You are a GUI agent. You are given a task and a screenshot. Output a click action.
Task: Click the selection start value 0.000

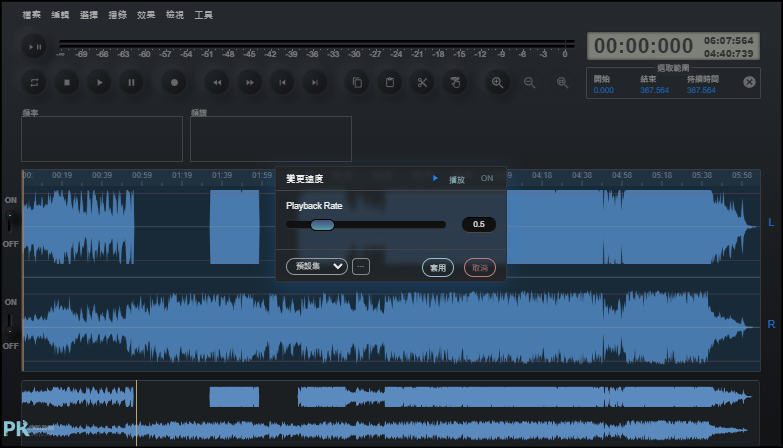[603, 90]
